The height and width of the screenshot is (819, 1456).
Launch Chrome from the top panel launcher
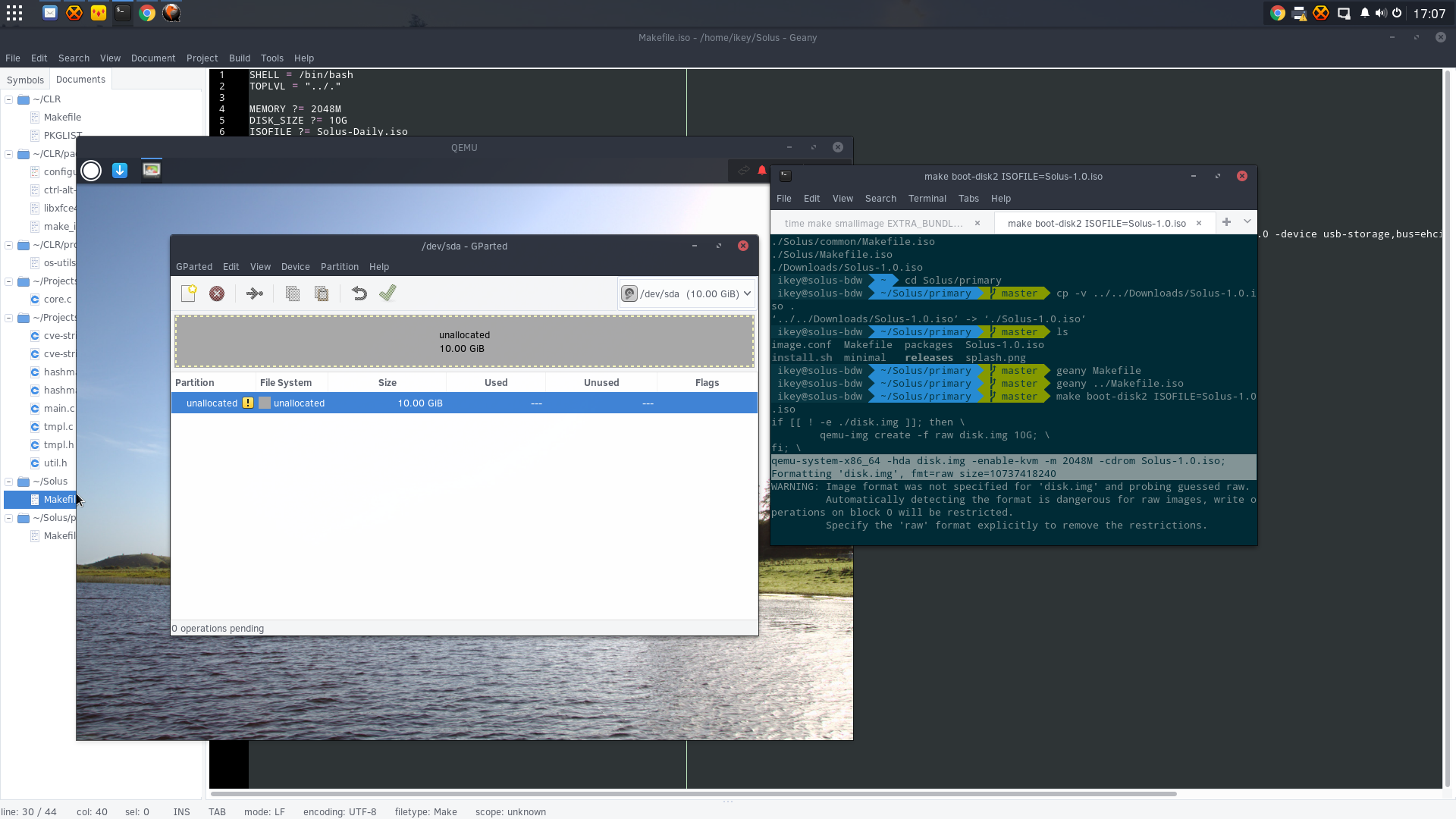point(147,13)
